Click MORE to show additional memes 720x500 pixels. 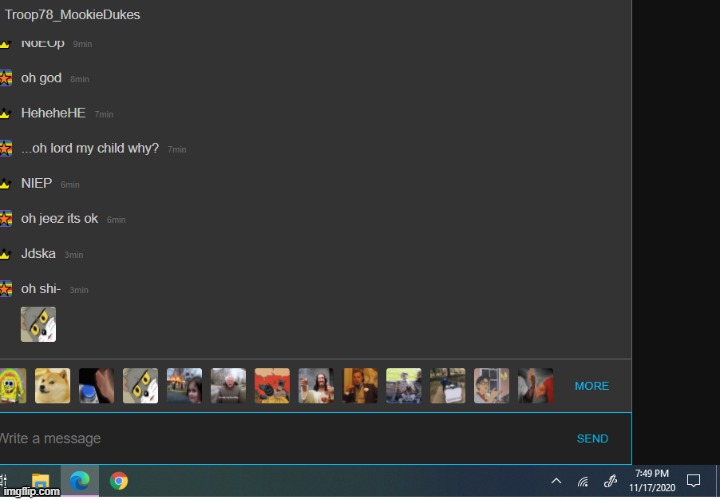[591, 386]
